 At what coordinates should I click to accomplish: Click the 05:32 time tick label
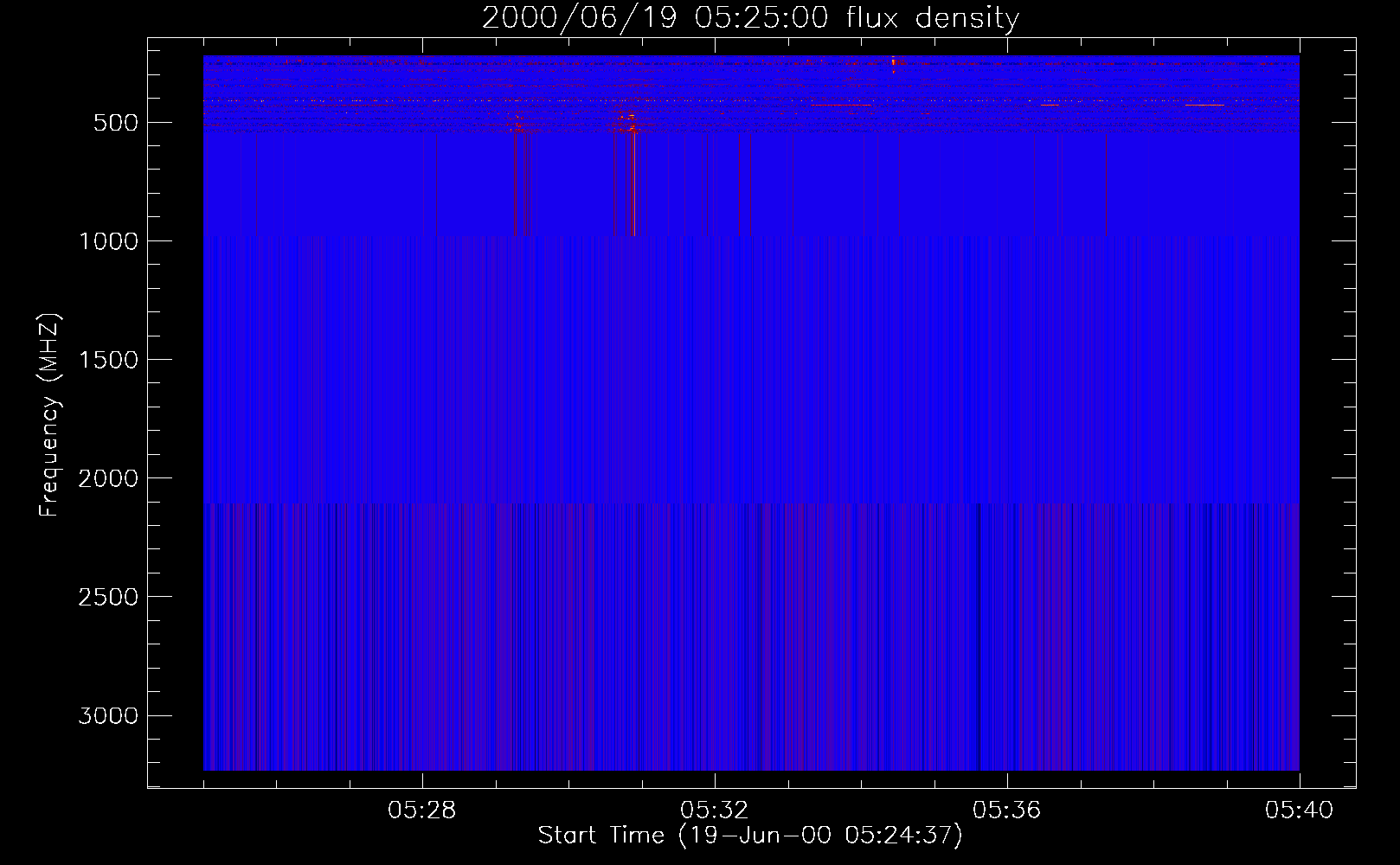715,811
